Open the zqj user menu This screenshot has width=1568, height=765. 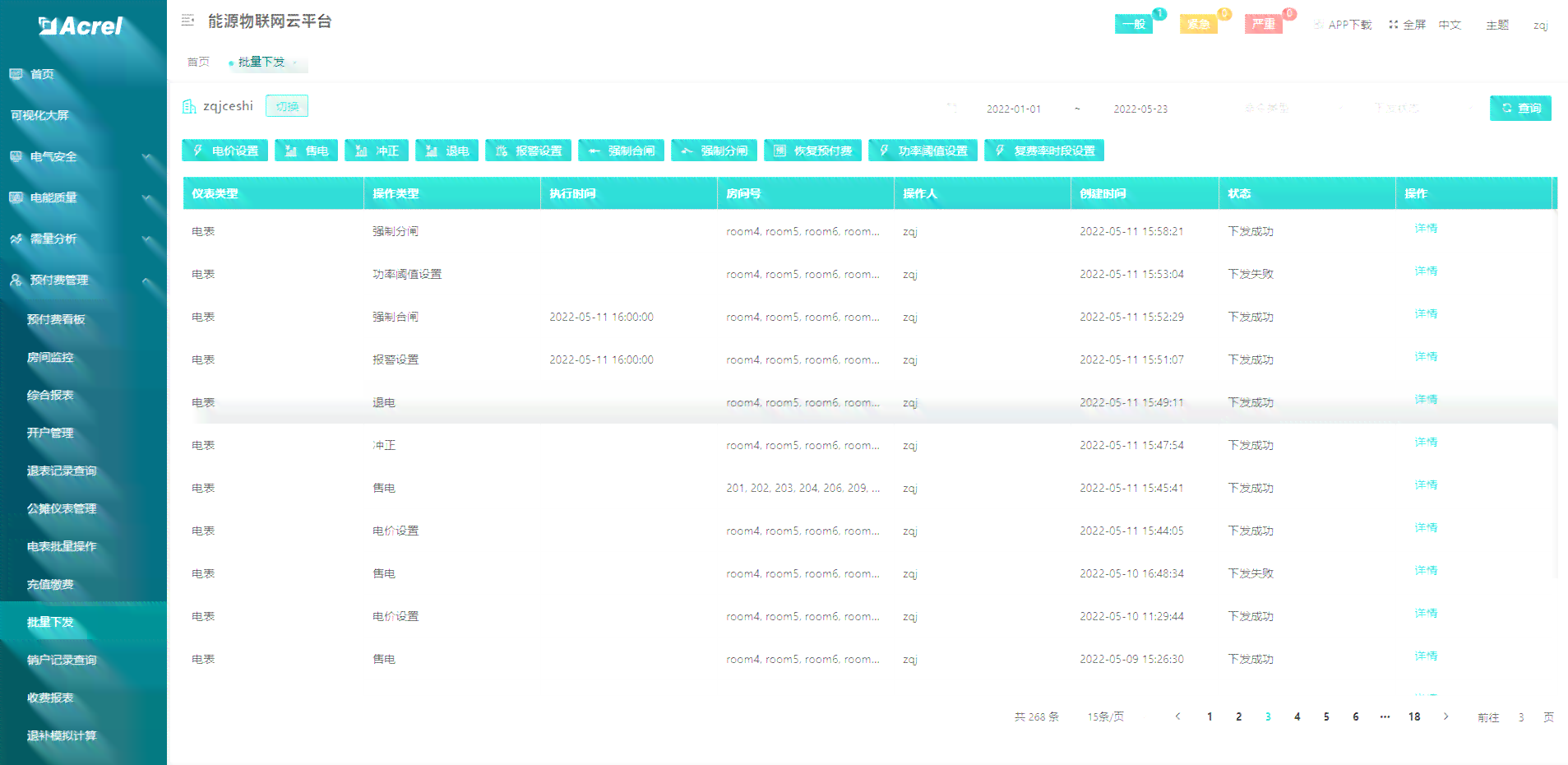coord(1540,25)
